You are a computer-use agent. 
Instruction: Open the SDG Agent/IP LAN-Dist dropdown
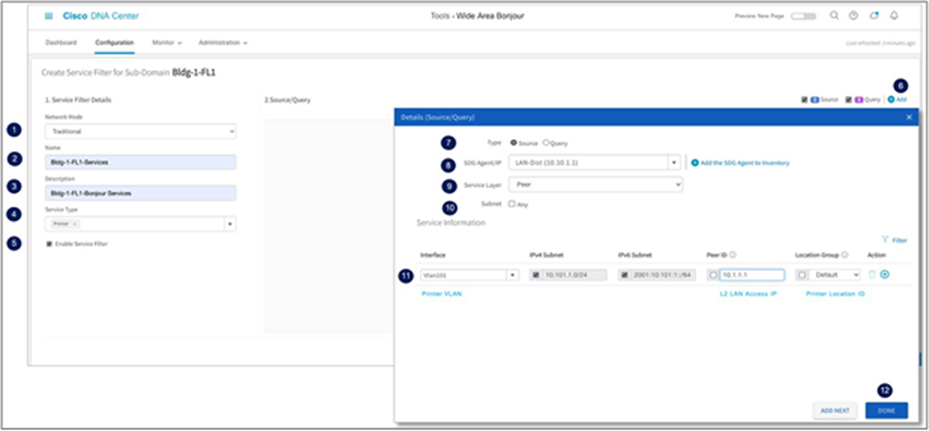click(594, 162)
